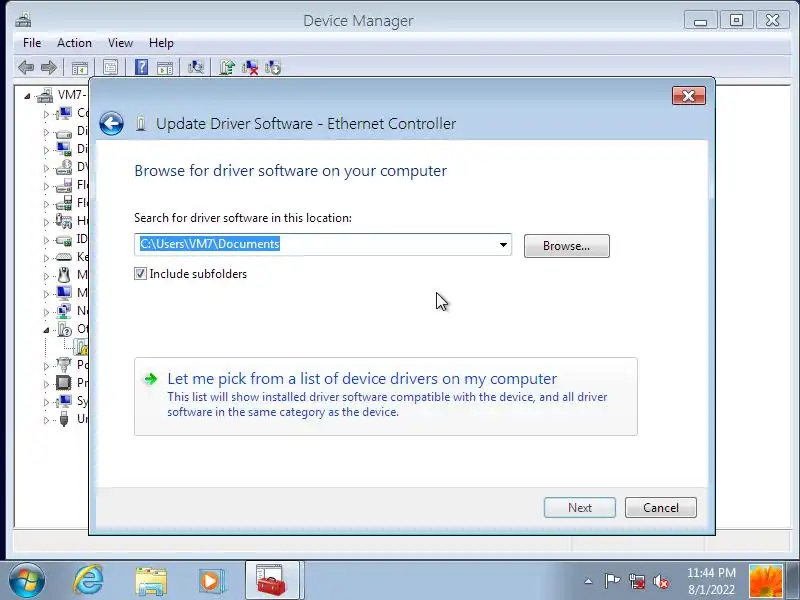Open the Properties toolbar icon

(110, 67)
